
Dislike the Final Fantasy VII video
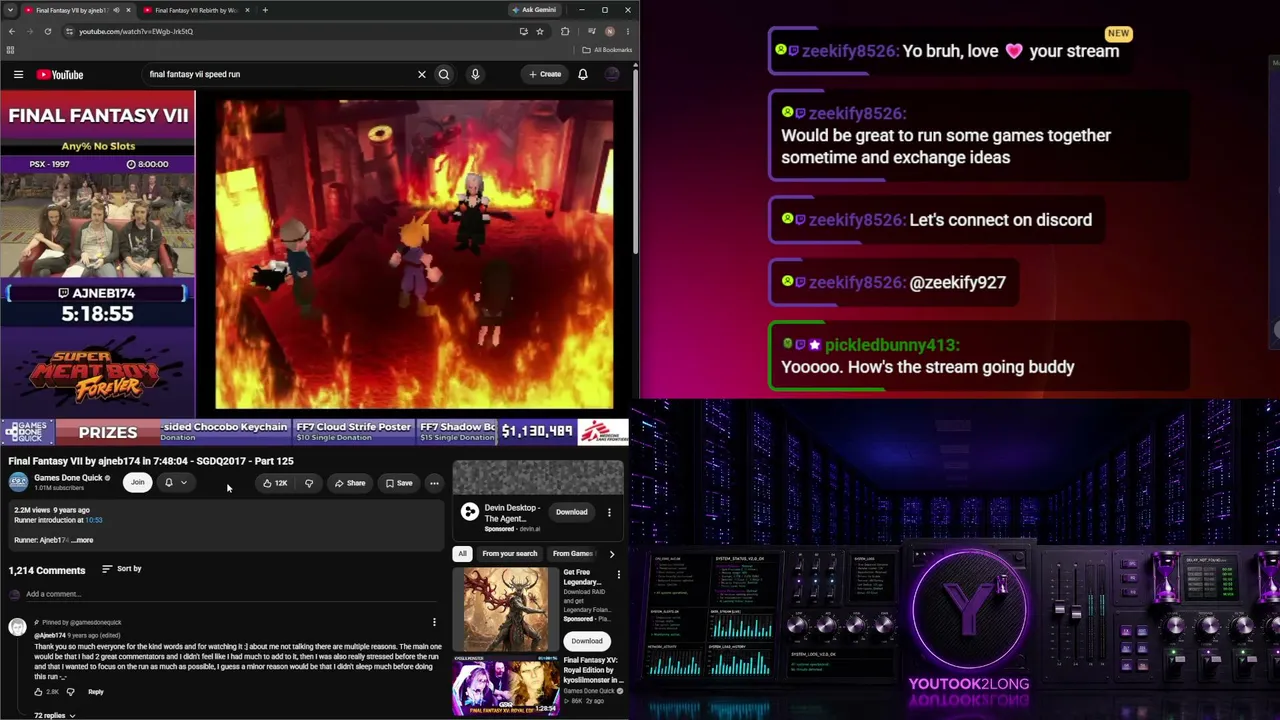309,483
